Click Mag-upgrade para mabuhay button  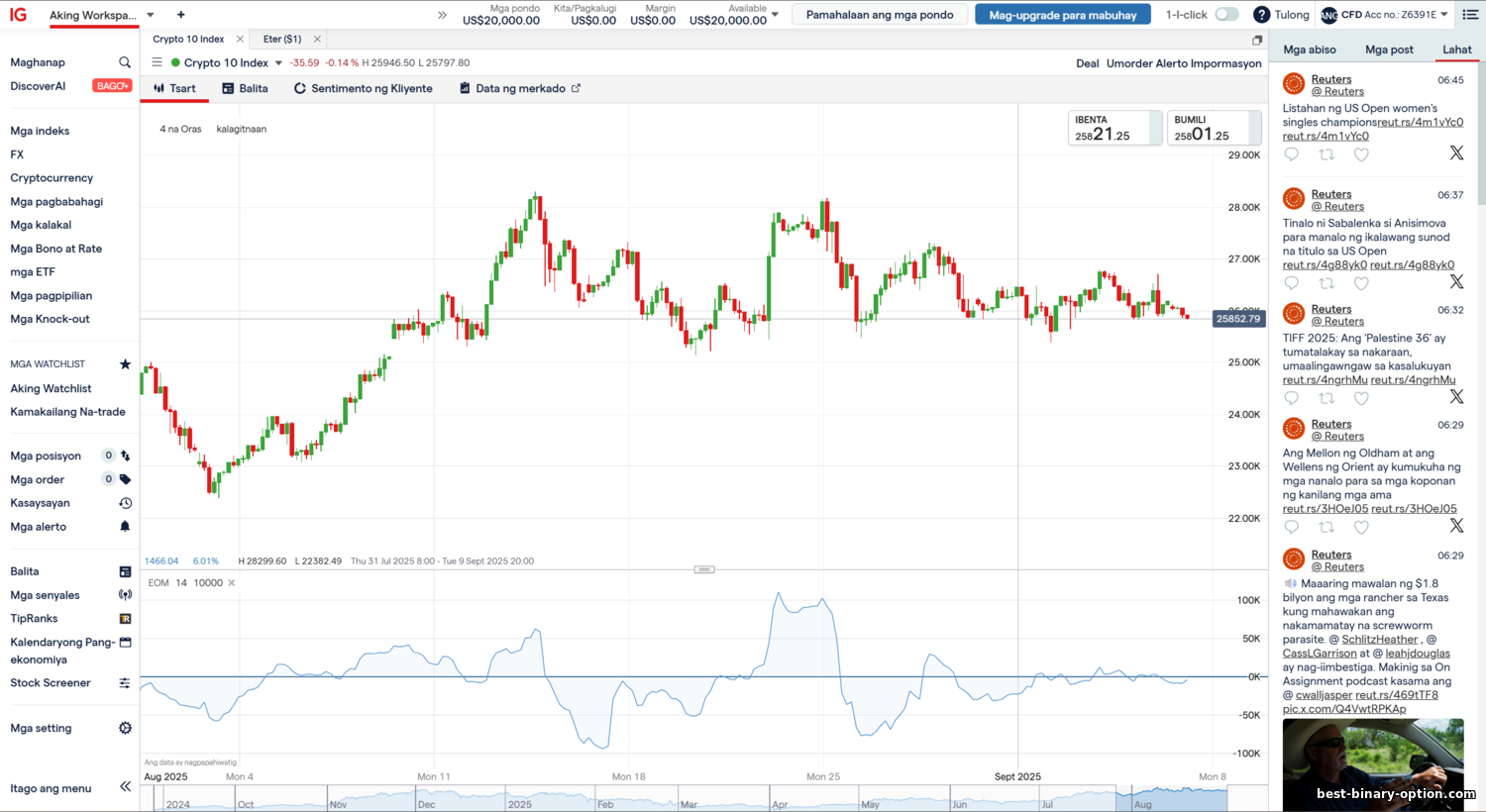[1062, 15]
